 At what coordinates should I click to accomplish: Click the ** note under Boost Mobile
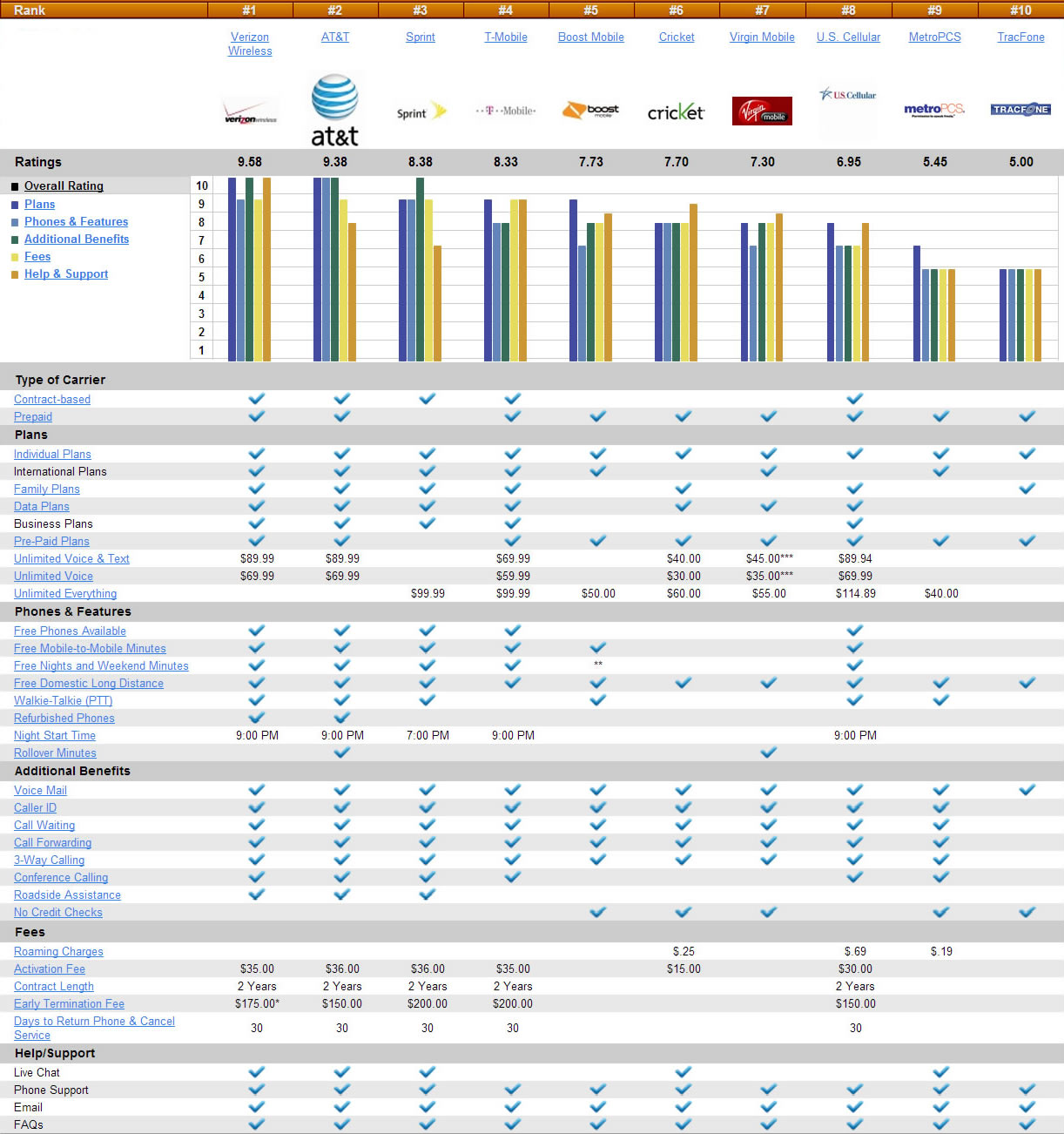click(x=598, y=665)
